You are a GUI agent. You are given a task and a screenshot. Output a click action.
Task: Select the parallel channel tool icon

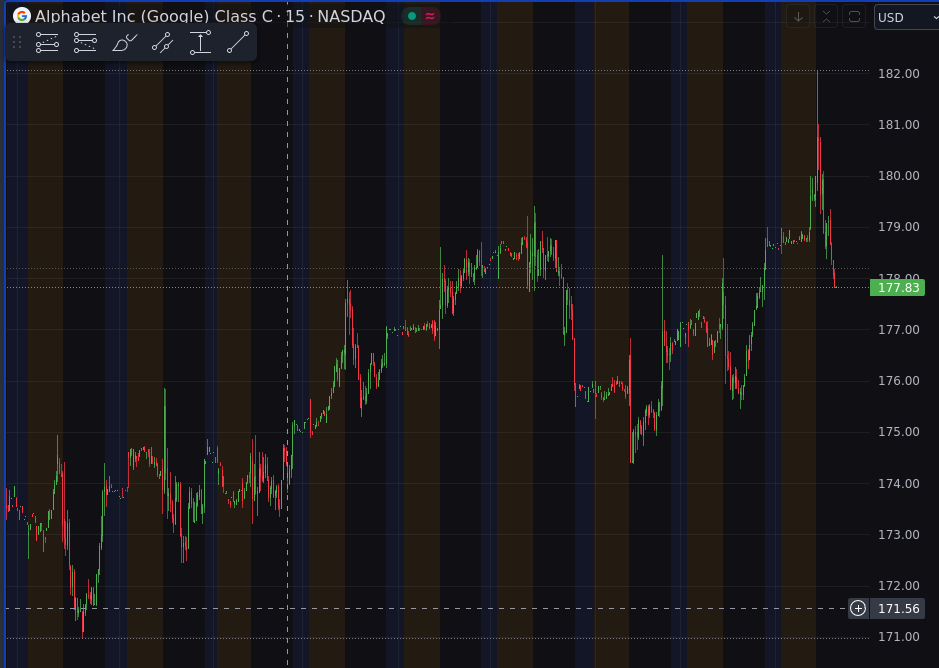(162, 43)
